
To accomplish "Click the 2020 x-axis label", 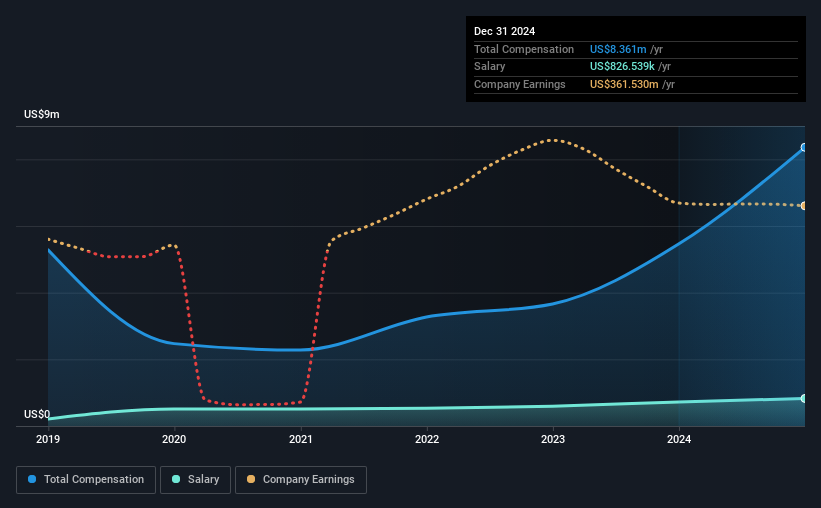I will click(x=174, y=439).
